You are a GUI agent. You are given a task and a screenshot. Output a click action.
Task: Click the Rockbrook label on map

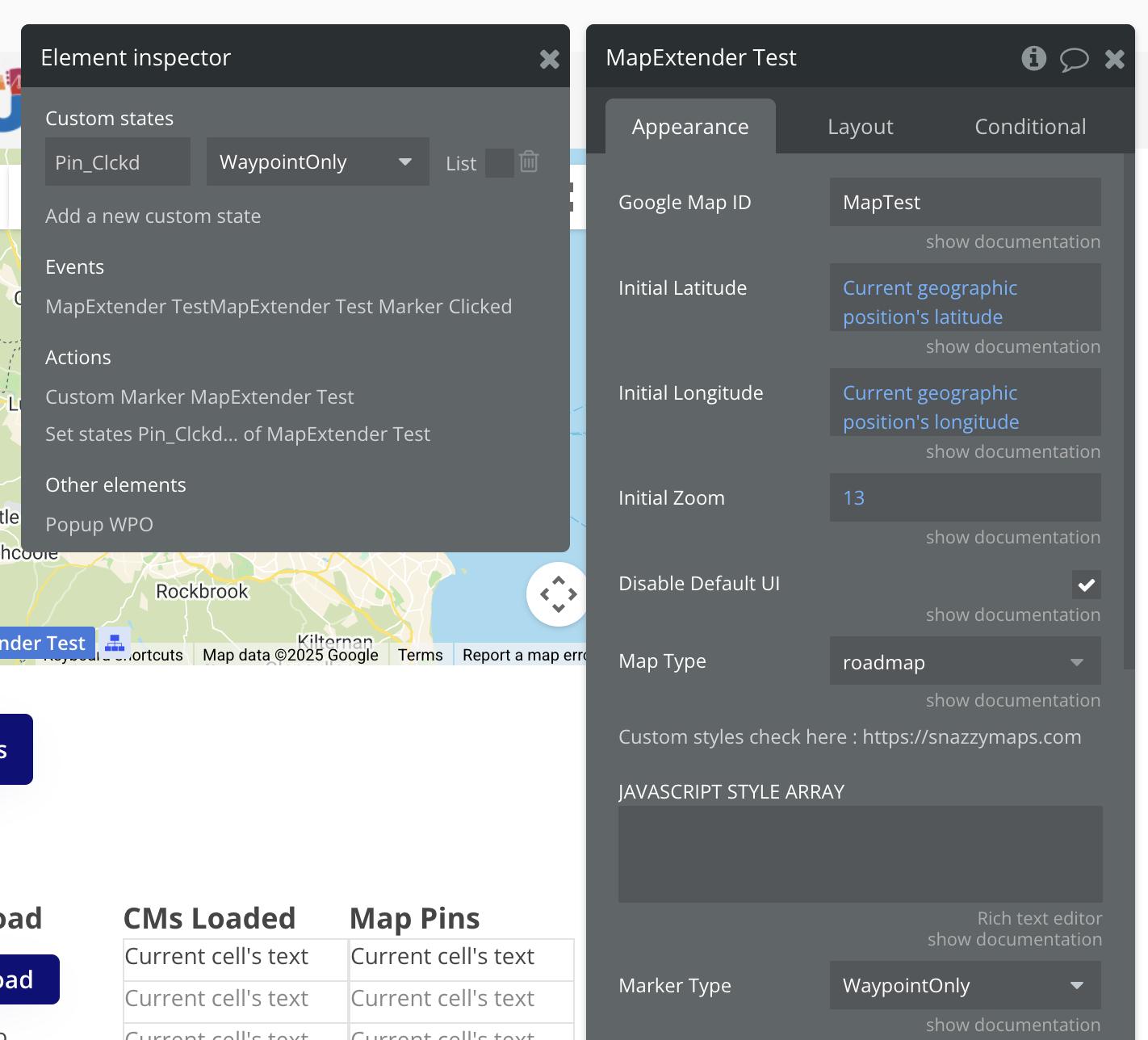202,592
